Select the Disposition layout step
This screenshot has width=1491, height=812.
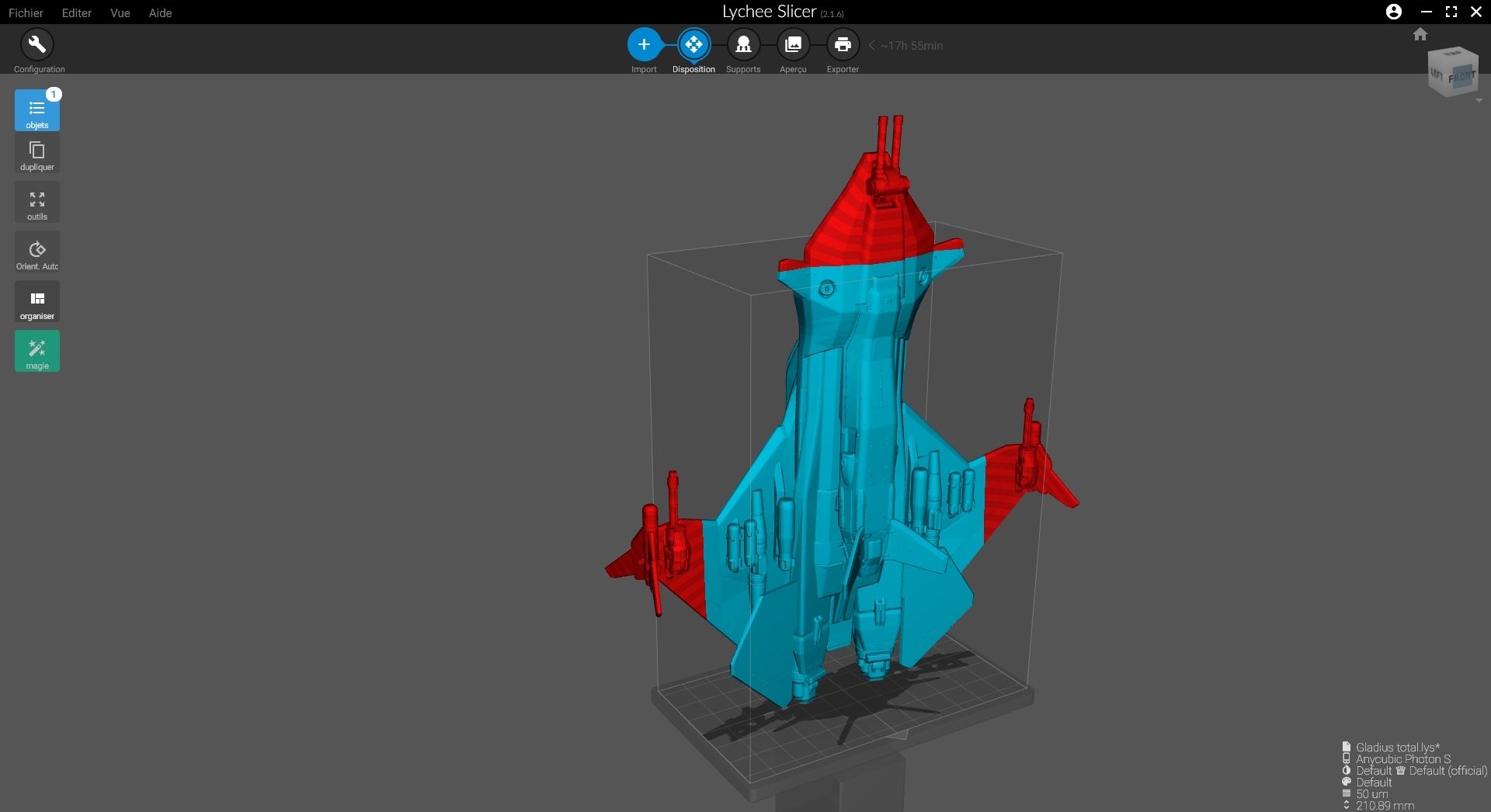coord(693,45)
